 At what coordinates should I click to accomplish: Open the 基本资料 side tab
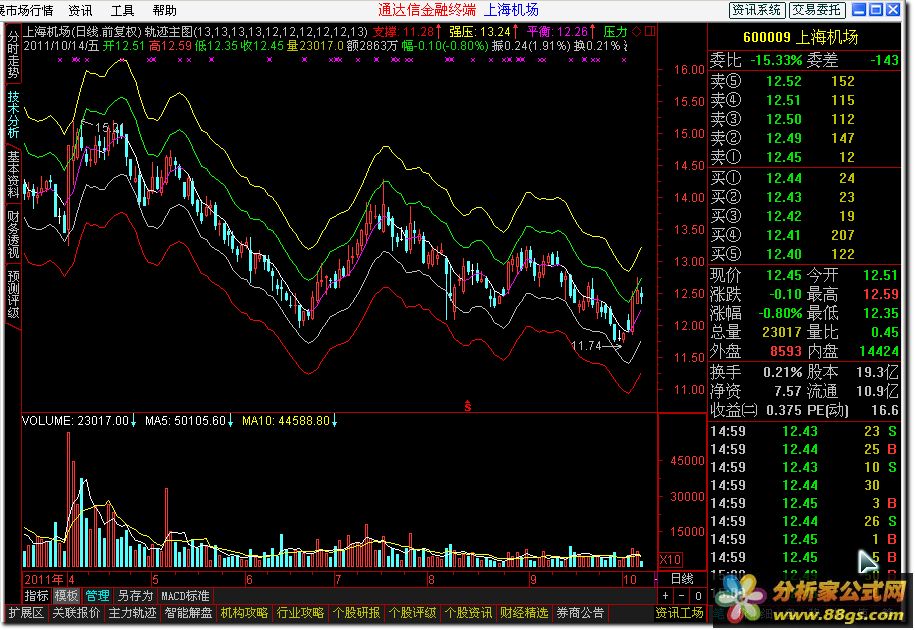tap(13, 174)
